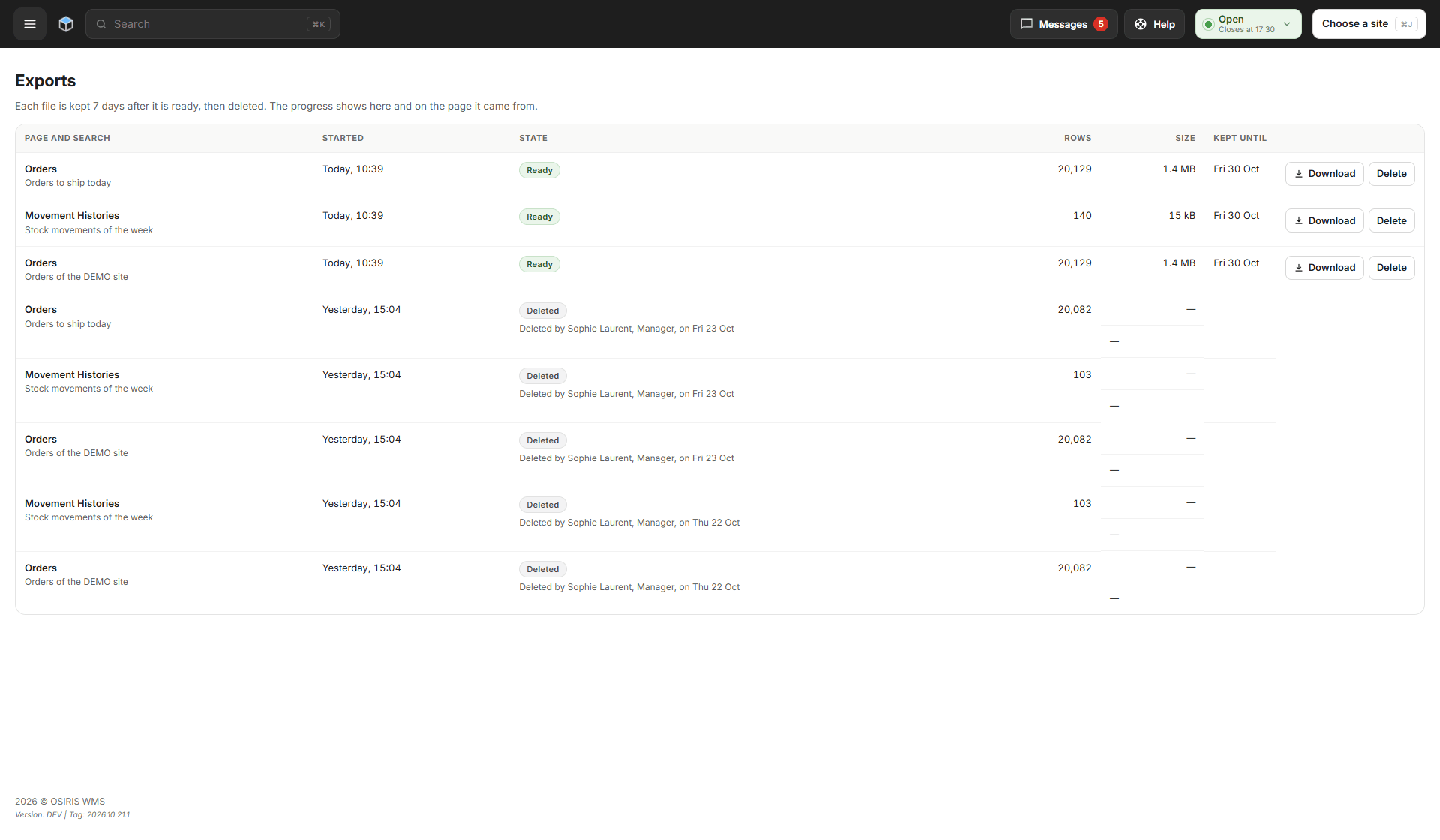Viewport: 1440px width, 840px height.
Task: Click the Choose a site button
Action: pos(1369,24)
